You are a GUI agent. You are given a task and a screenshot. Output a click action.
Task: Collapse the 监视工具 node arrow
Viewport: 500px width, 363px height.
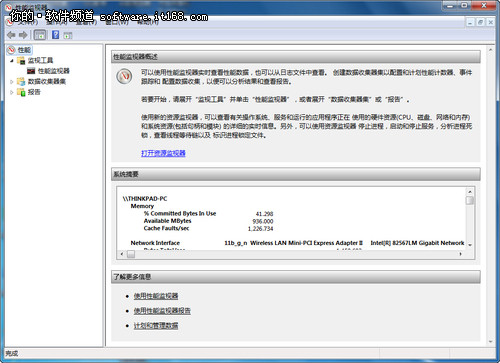pos(12,61)
